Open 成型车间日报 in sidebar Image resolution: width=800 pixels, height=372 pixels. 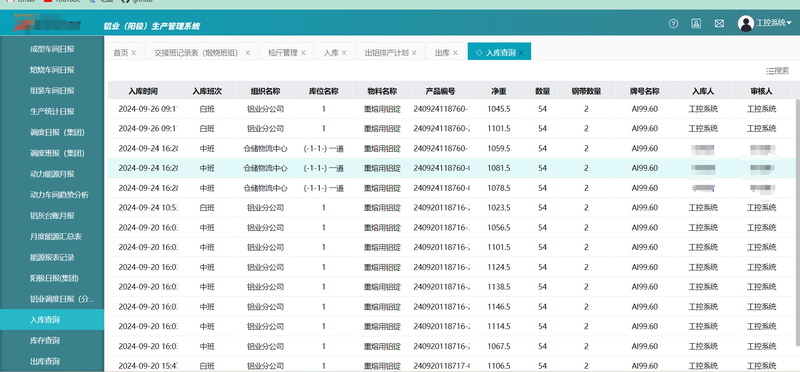click(x=52, y=49)
